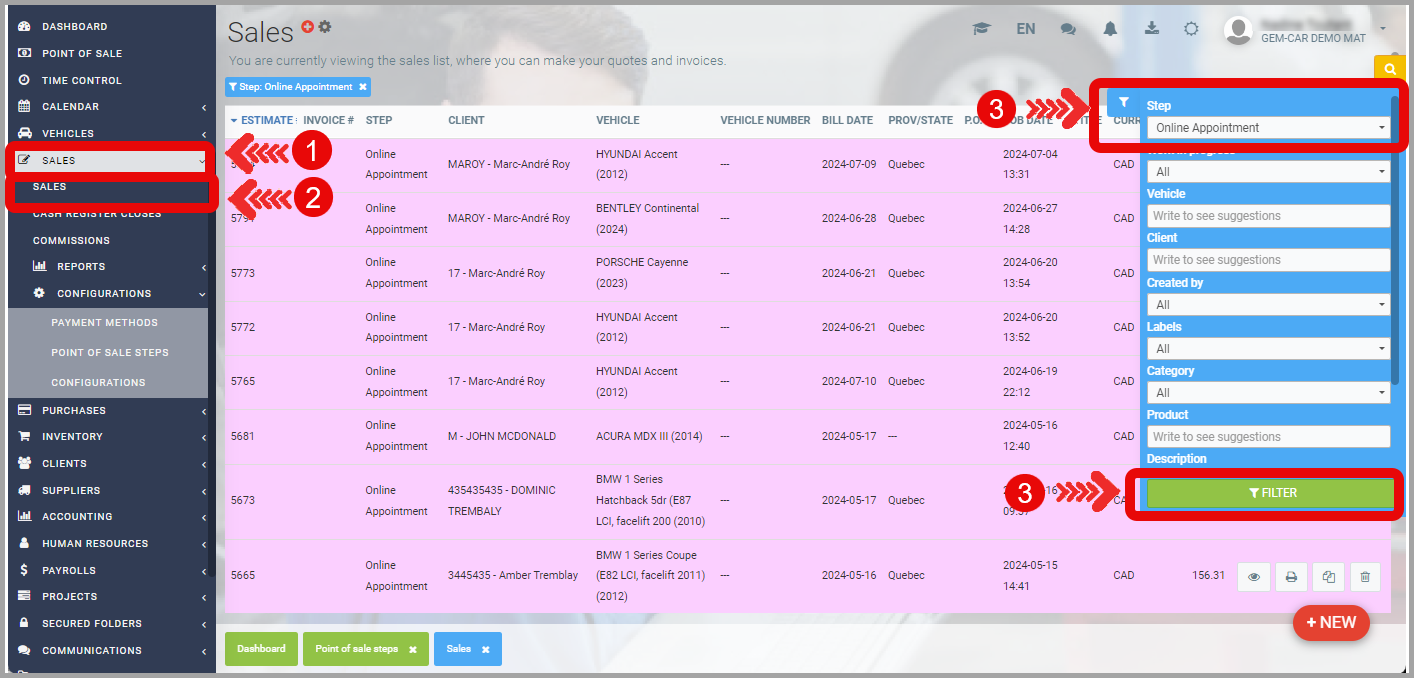Image resolution: width=1414 pixels, height=678 pixels.
Task: Print estimate 5665 using printer icon
Action: coord(1291,577)
